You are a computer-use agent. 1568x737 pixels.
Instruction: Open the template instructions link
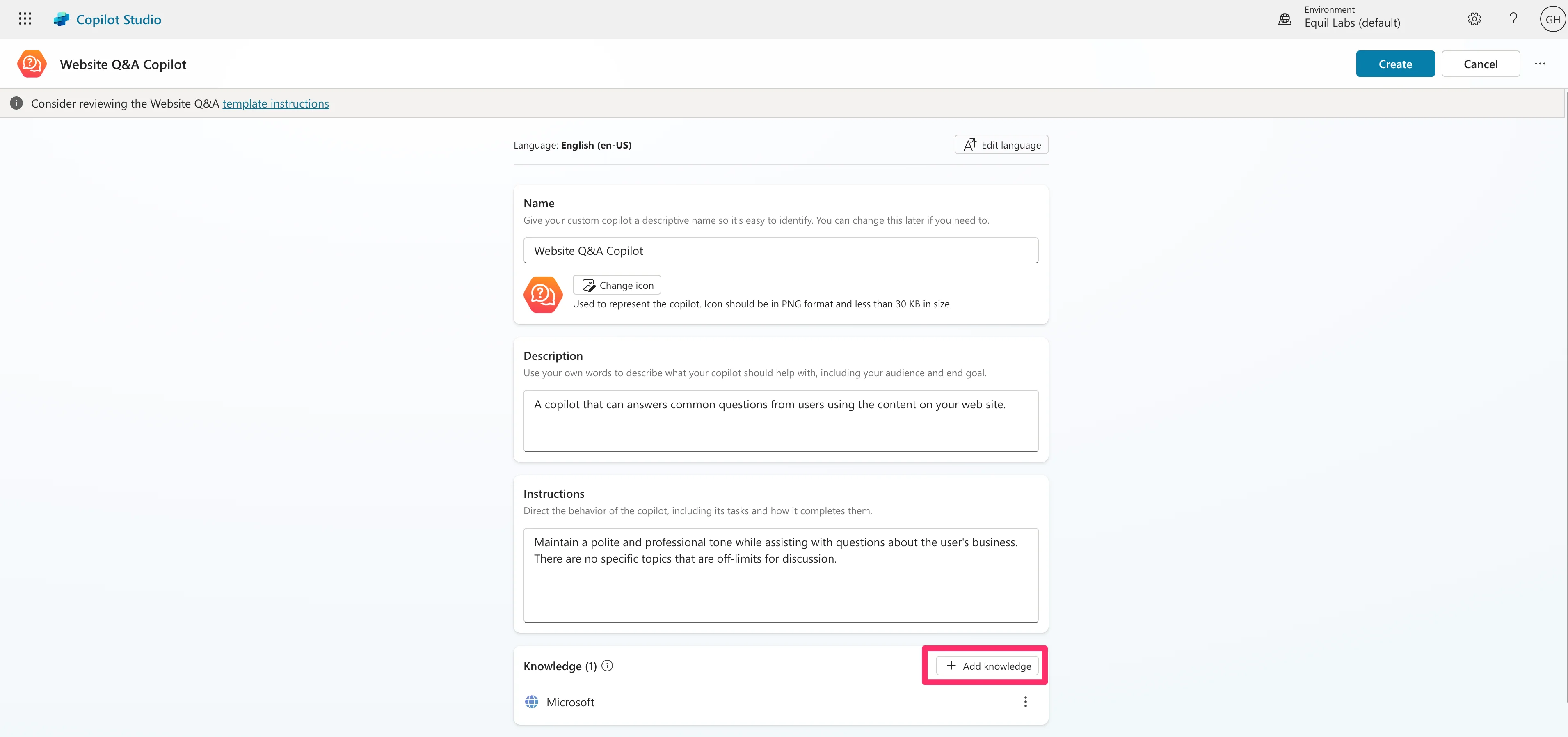point(275,103)
